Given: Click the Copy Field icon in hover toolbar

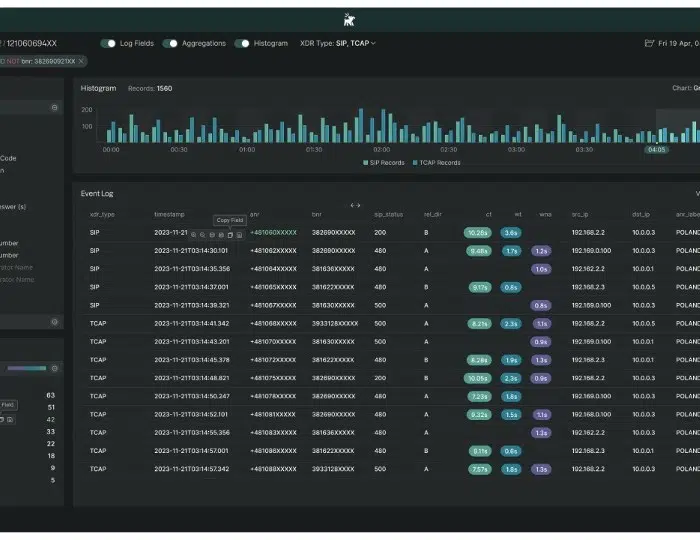Looking at the screenshot, I should pos(230,235).
